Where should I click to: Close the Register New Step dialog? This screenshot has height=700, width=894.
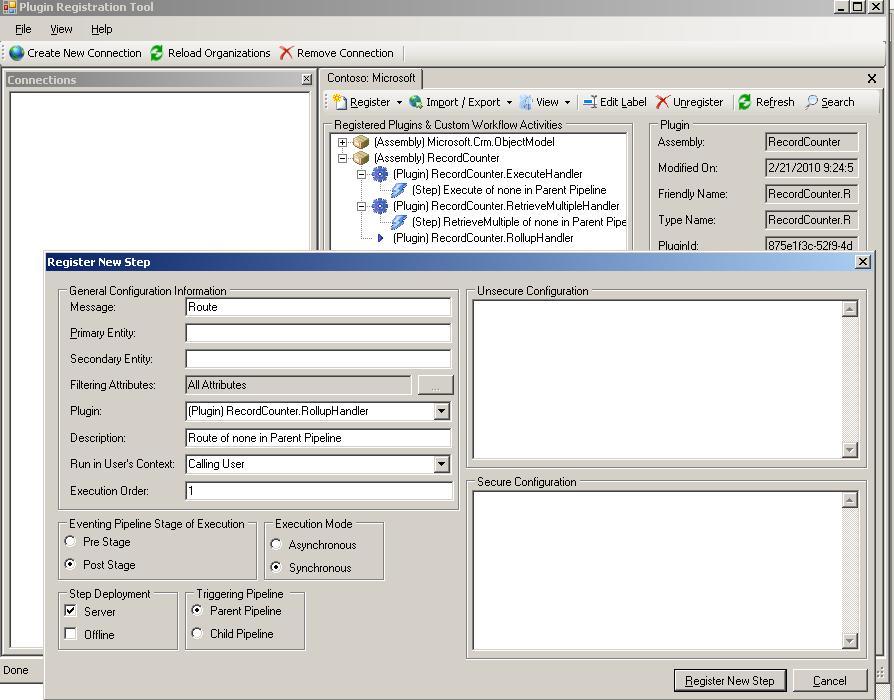click(863, 262)
